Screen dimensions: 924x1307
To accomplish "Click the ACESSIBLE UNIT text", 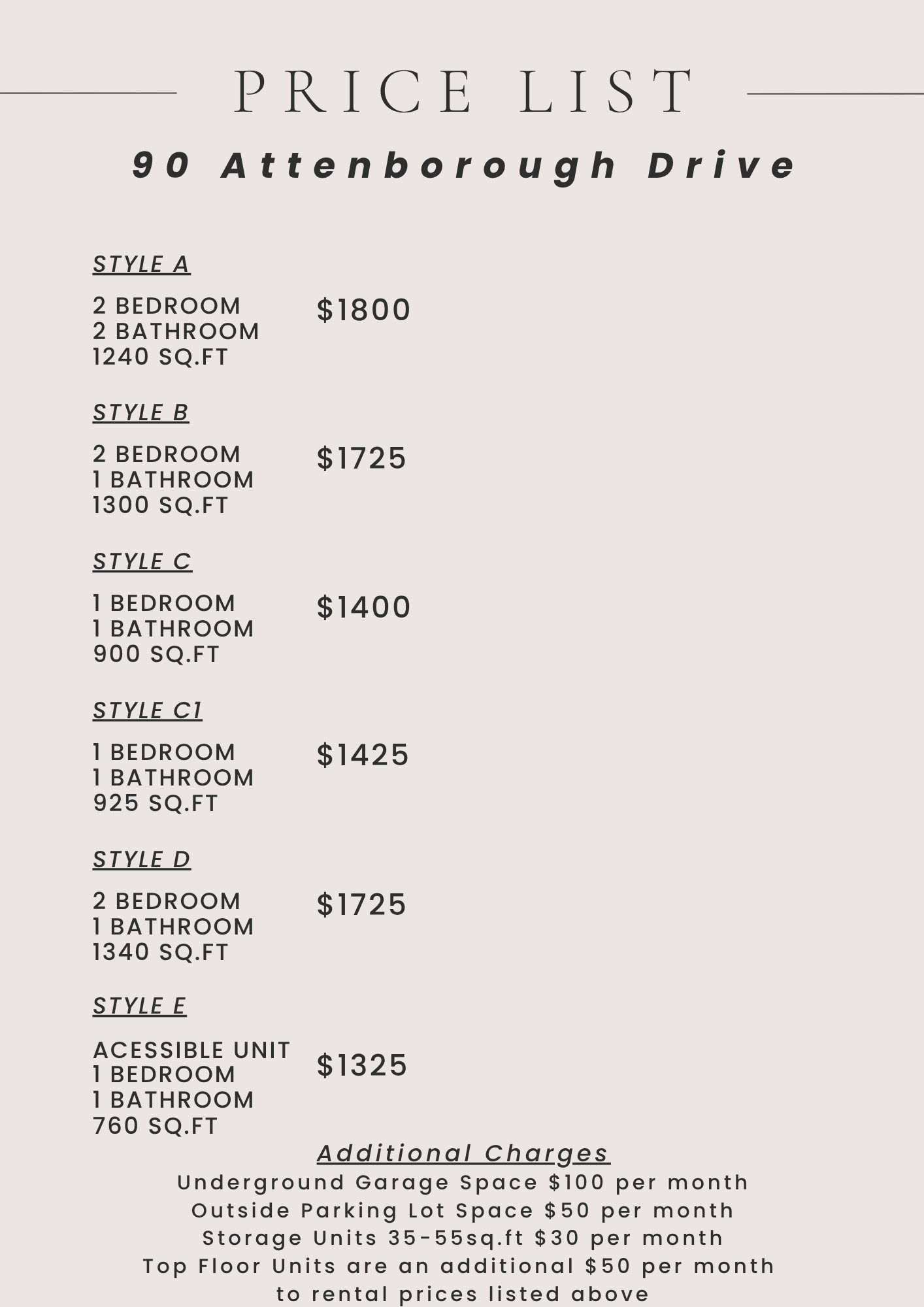I will click(191, 1050).
